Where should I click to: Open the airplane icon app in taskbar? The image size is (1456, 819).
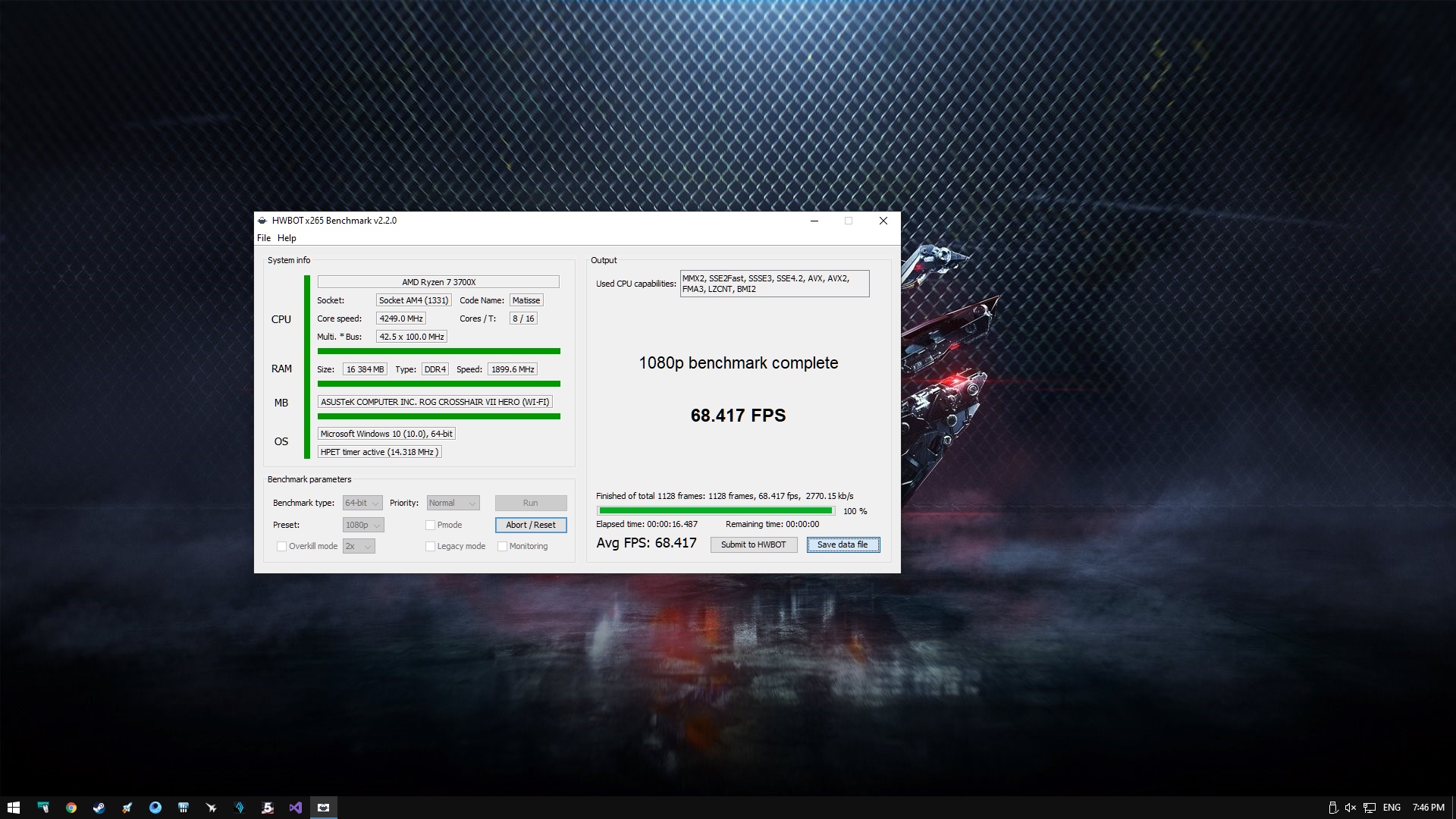click(212, 808)
